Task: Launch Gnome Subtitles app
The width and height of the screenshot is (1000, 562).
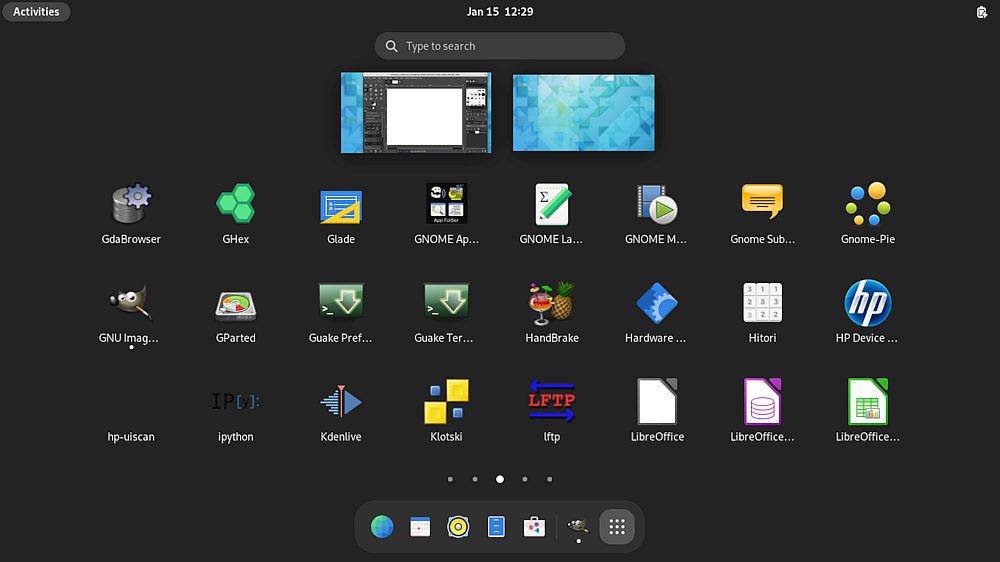Action: (x=762, y=214)
